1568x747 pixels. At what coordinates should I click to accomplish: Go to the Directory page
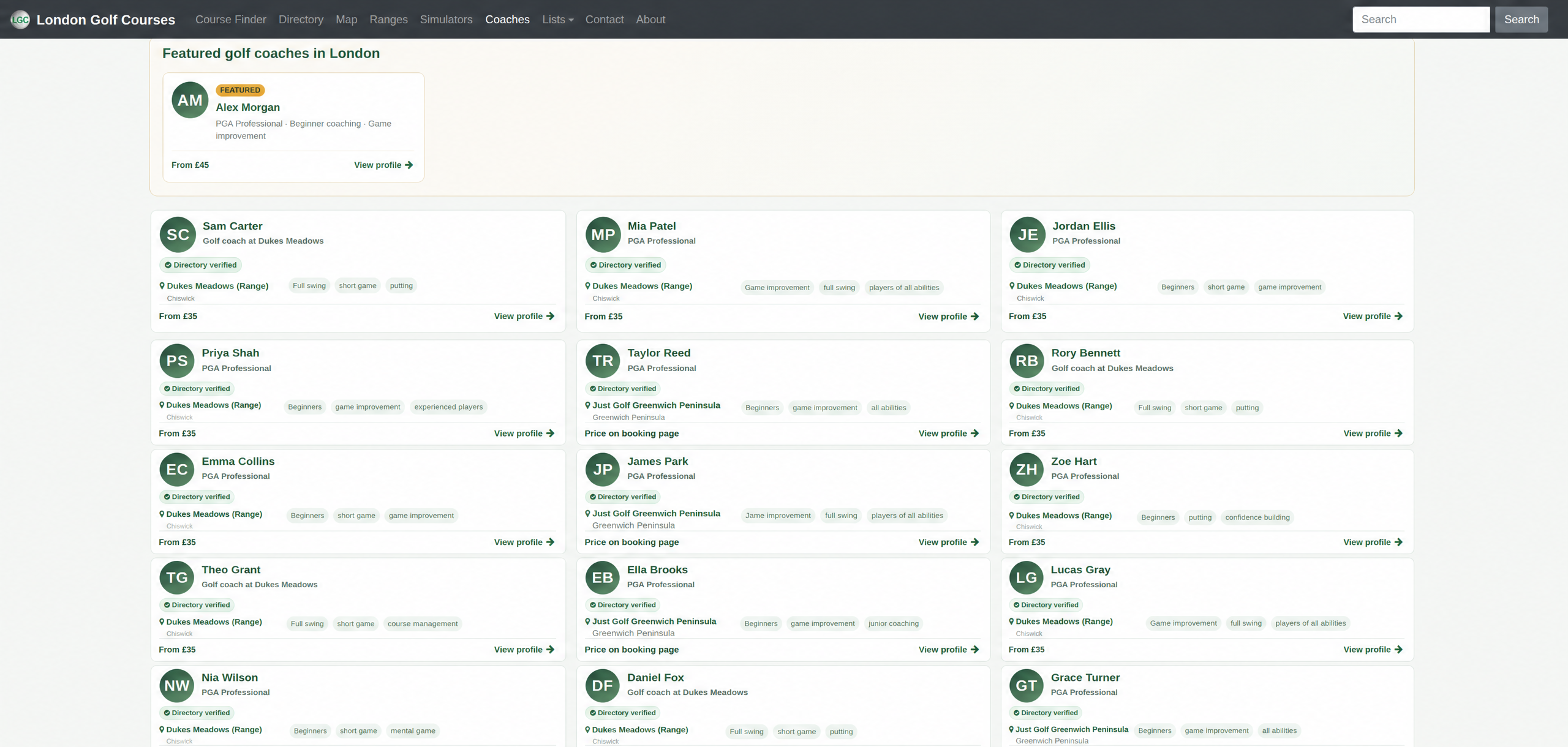301,20
